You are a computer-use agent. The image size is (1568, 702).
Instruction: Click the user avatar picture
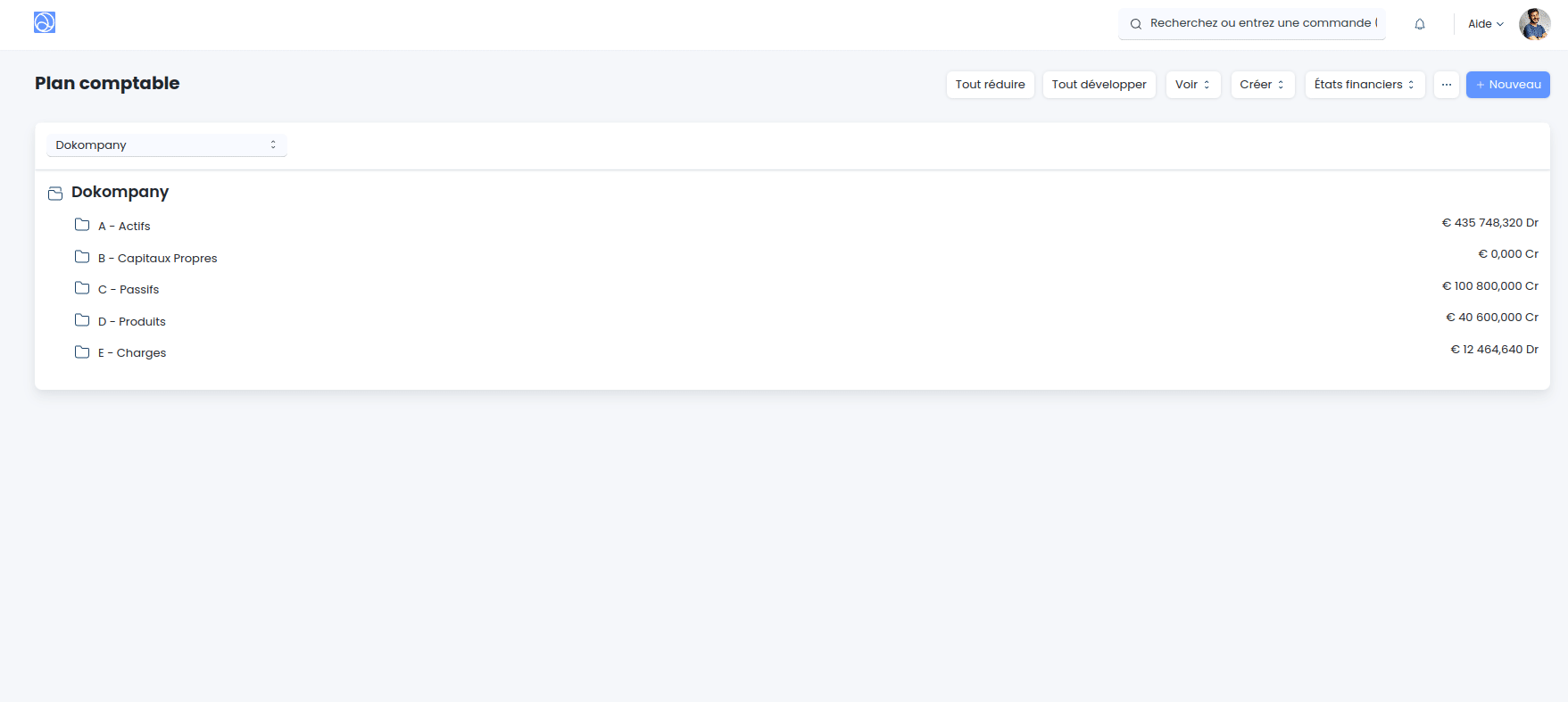[x=1534, y=24]
